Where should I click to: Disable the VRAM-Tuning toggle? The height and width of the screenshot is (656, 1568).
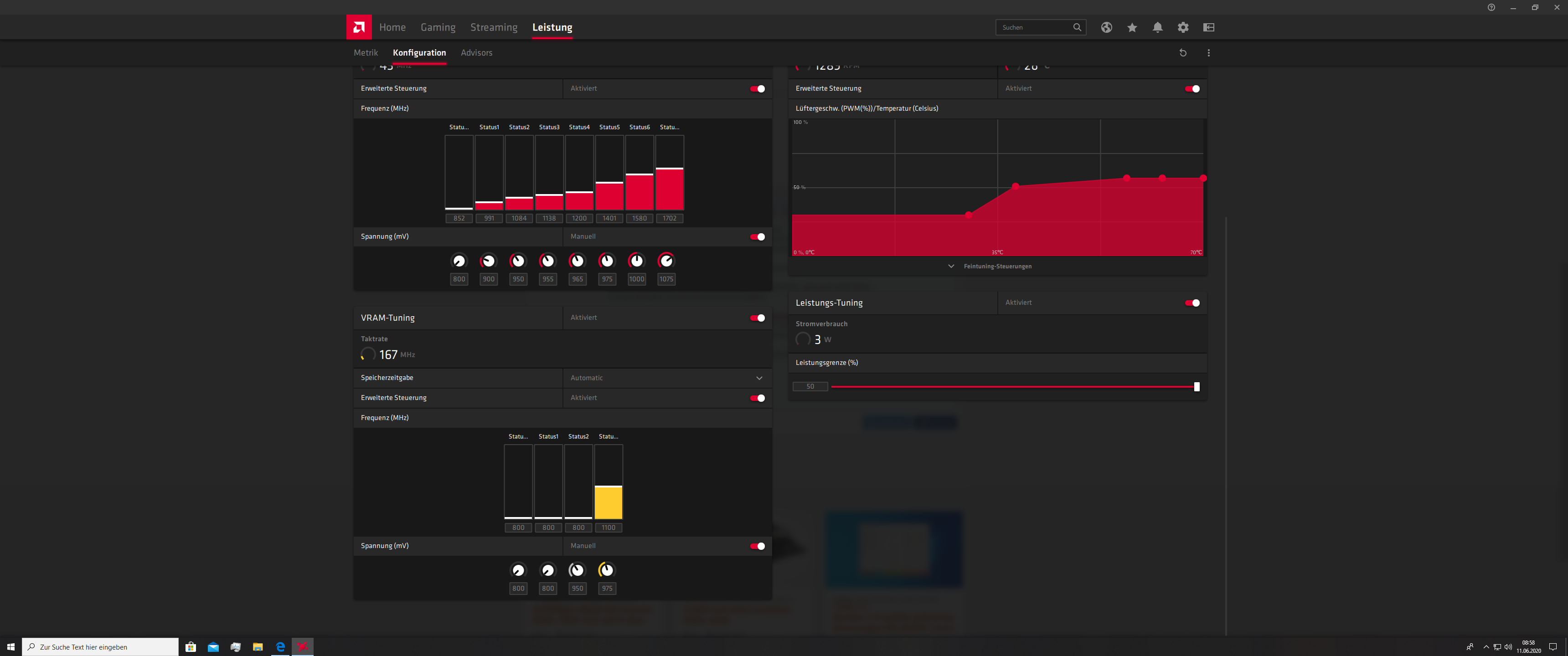[757, 318]
